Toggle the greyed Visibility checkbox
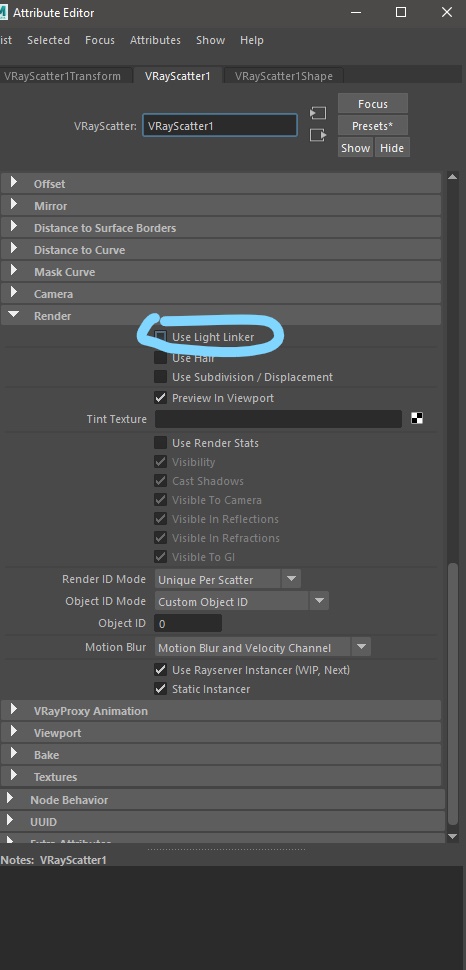Image resolution: width=466 pixels, height=970 pixels. [160, 461]
